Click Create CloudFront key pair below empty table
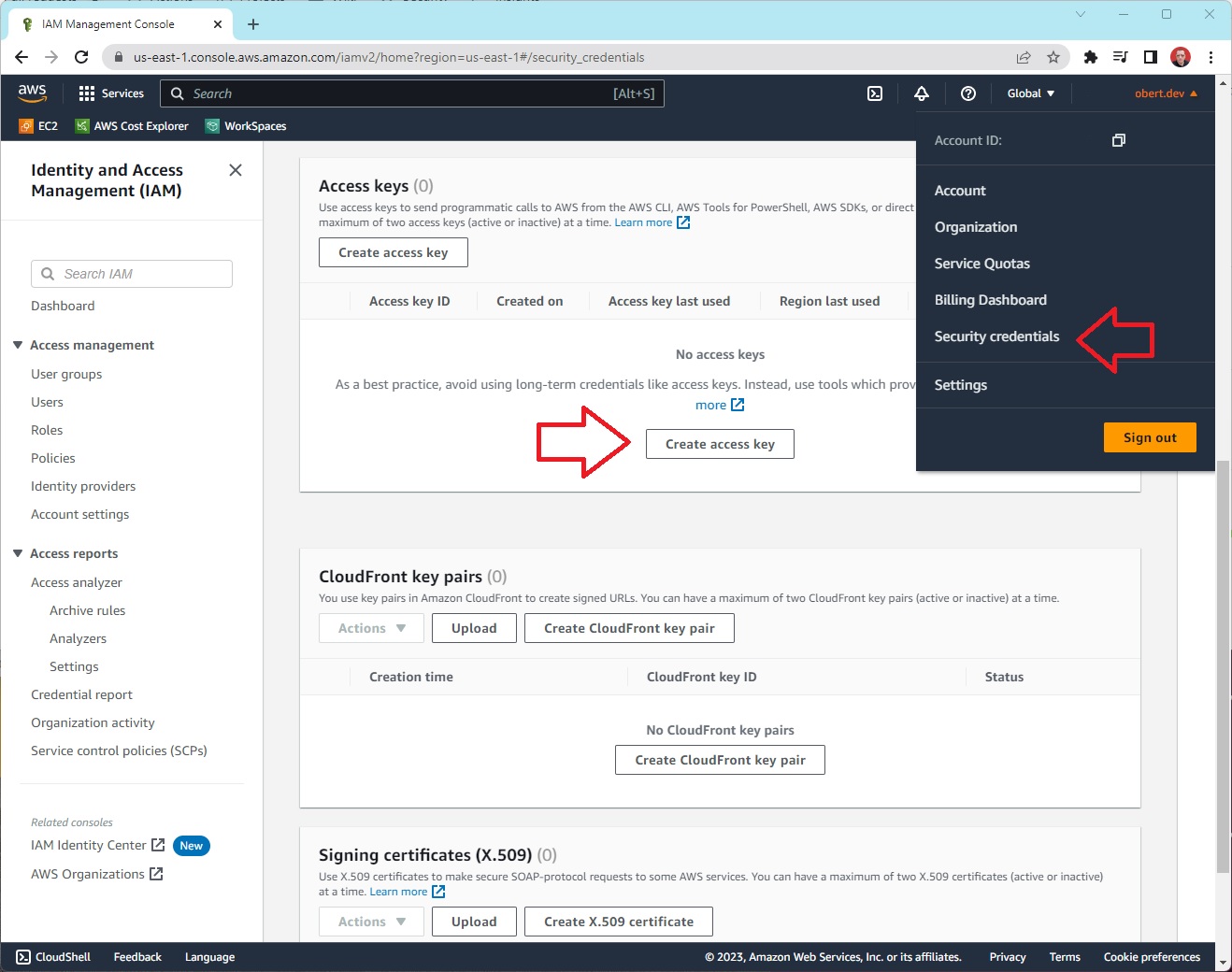The height and width of the screenshot is (972, 1232). [x=720, y=760]
